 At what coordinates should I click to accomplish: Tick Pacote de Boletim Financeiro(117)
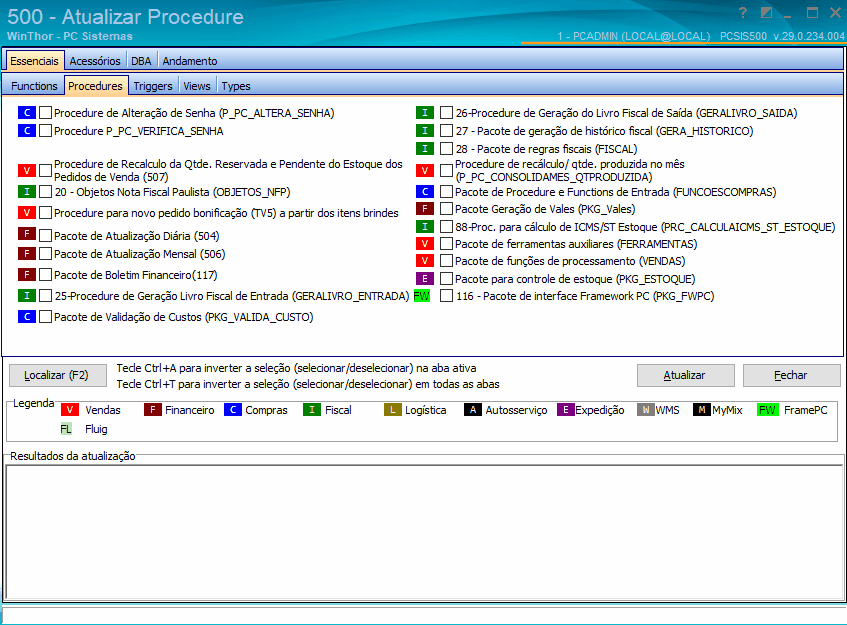click(45, 275)
